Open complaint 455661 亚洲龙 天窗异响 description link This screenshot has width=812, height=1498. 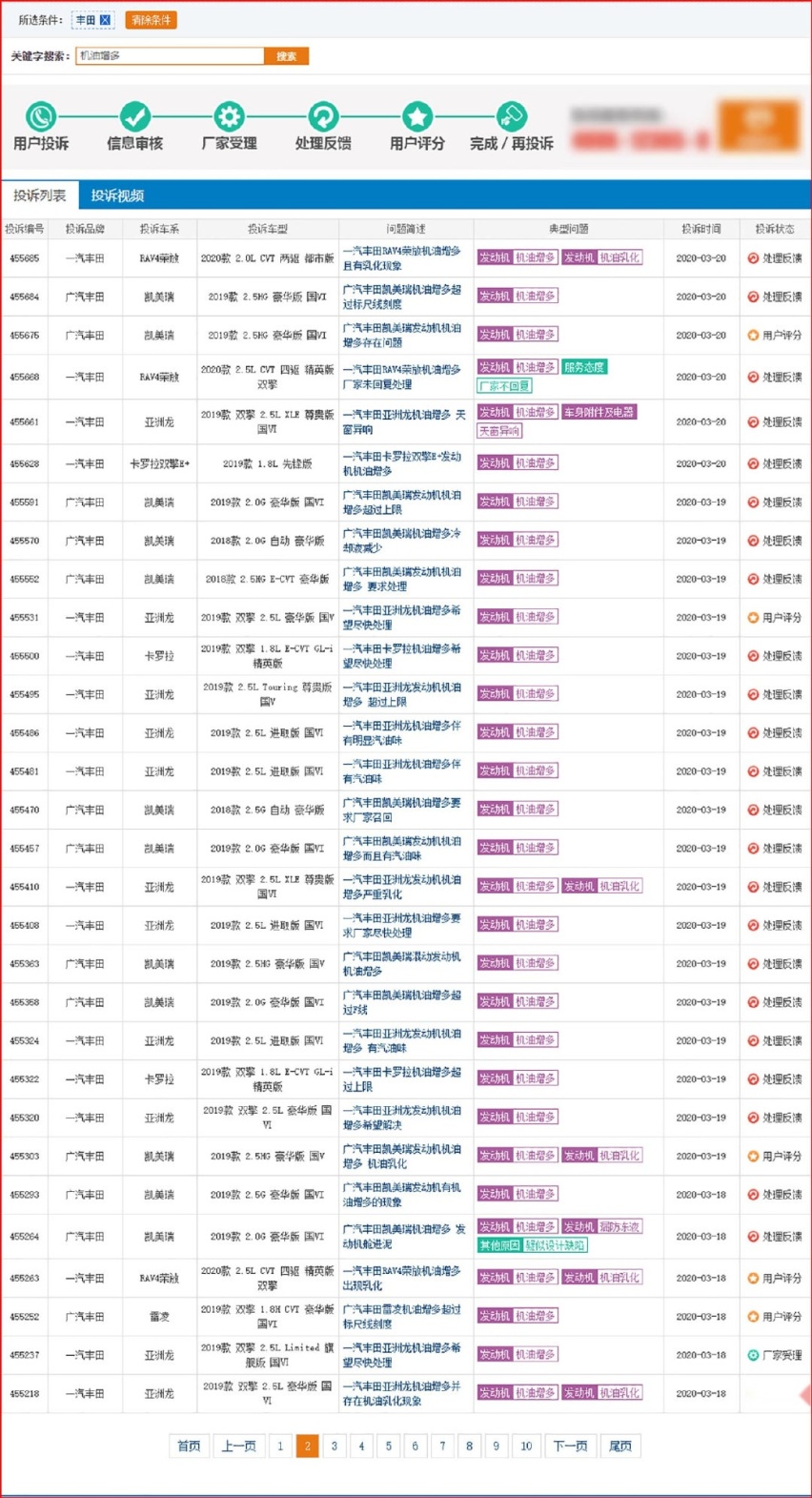point(404,421)
